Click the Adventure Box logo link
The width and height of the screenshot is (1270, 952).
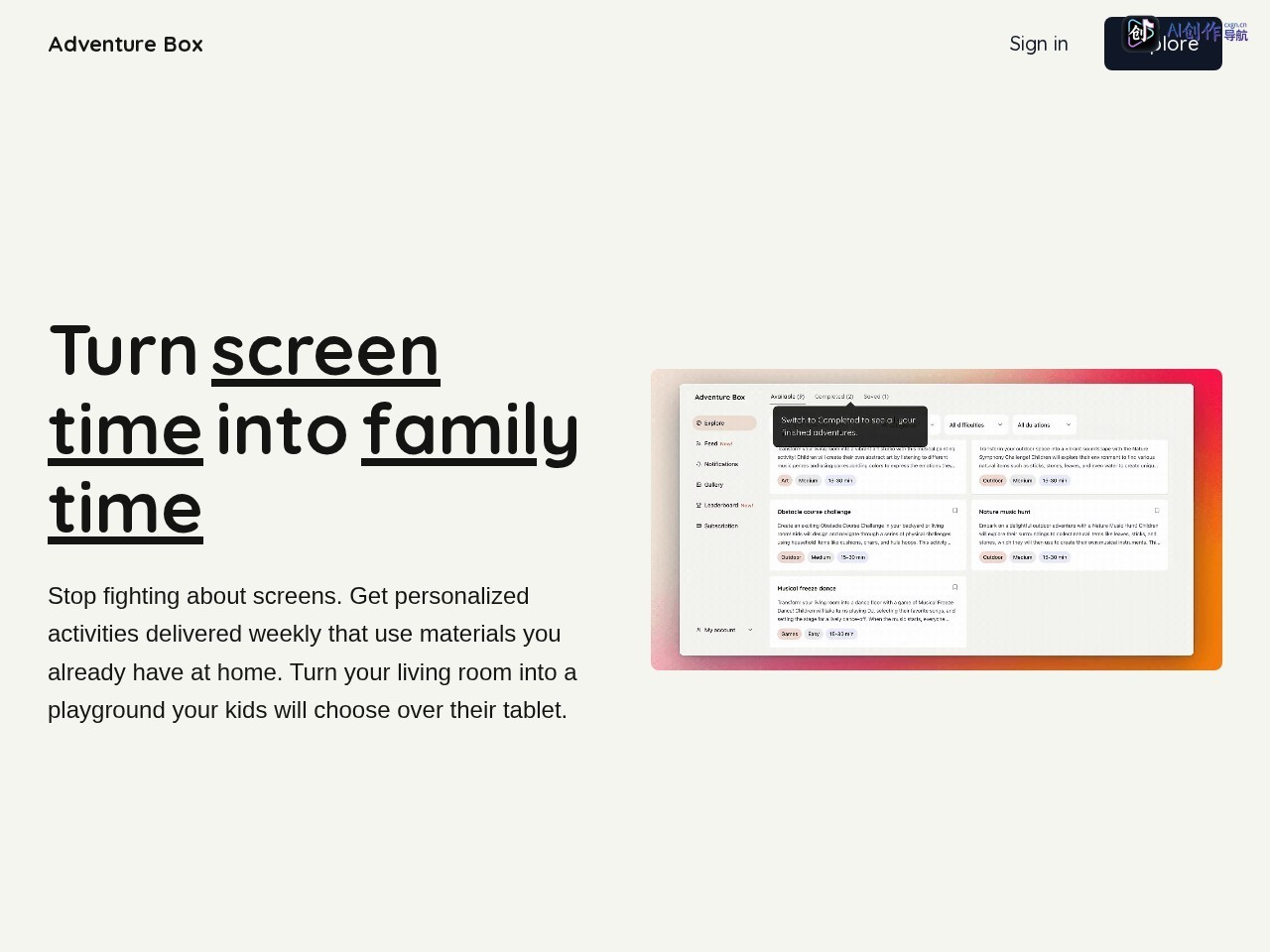[125, 44]
